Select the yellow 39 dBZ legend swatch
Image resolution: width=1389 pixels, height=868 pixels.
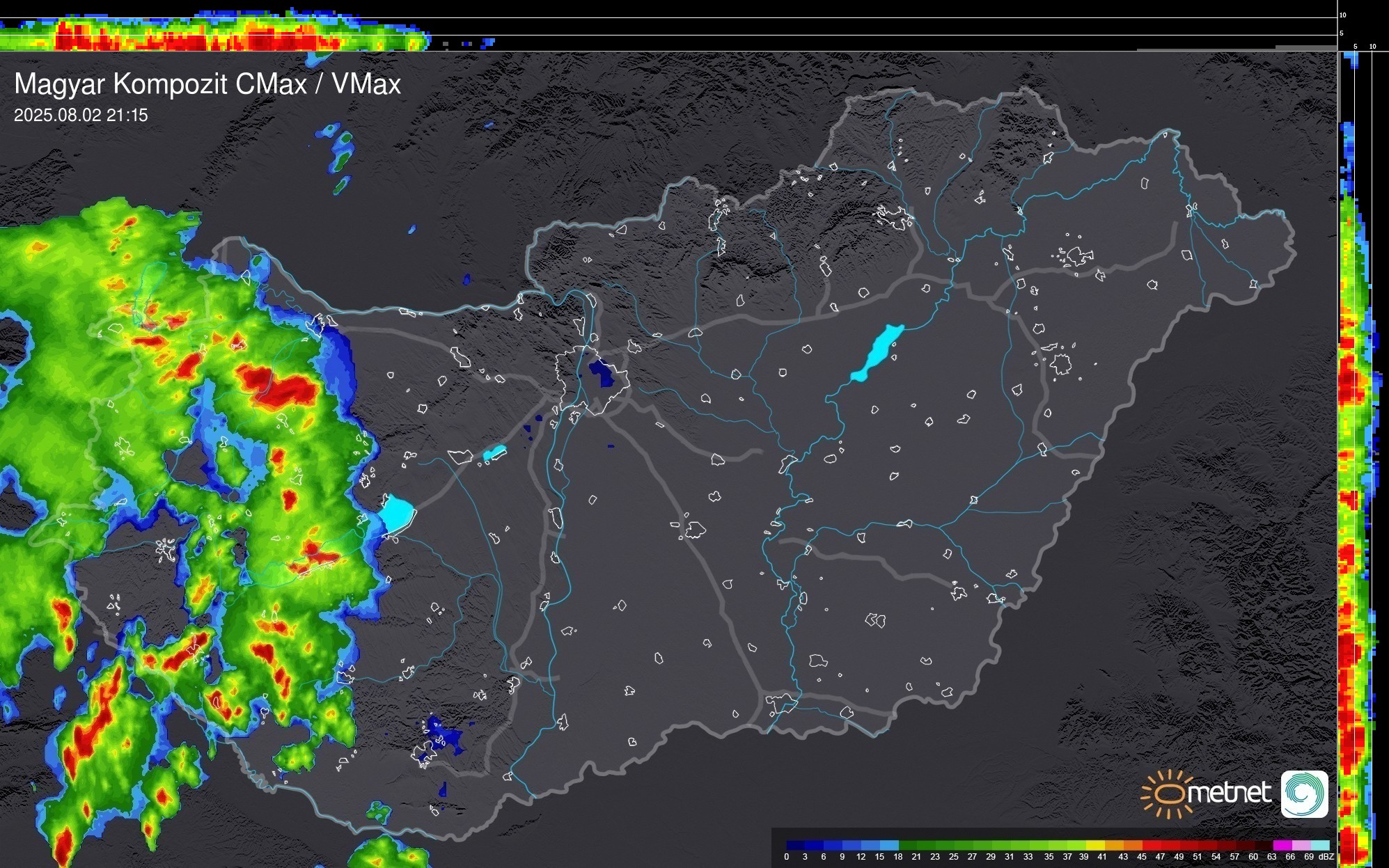click(x=1096, y=846)
